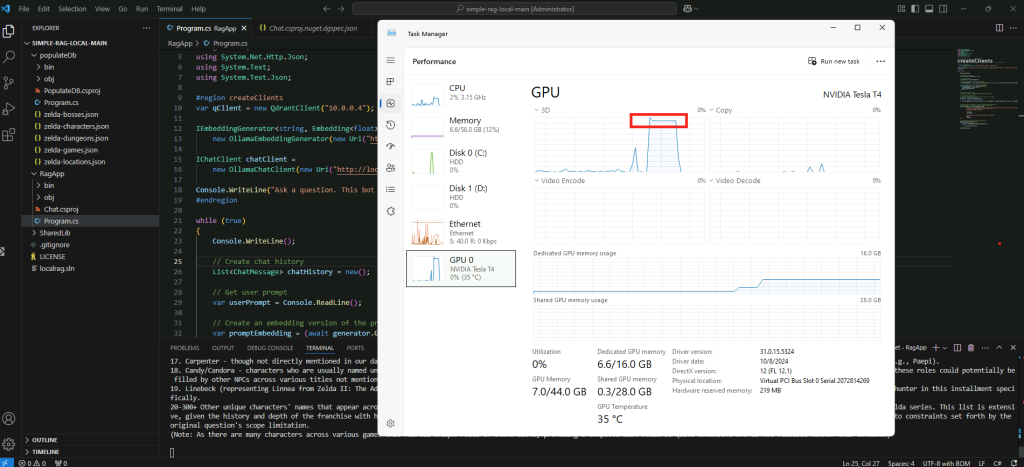Open the File menu in VS Code

tap(24, 9)
